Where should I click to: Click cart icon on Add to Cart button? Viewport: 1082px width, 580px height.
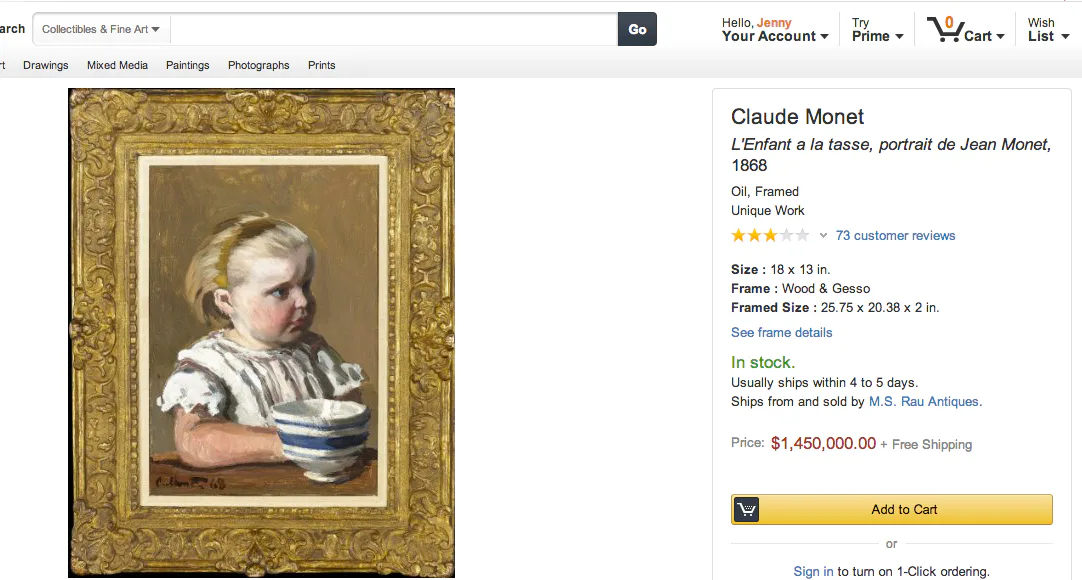746,510
